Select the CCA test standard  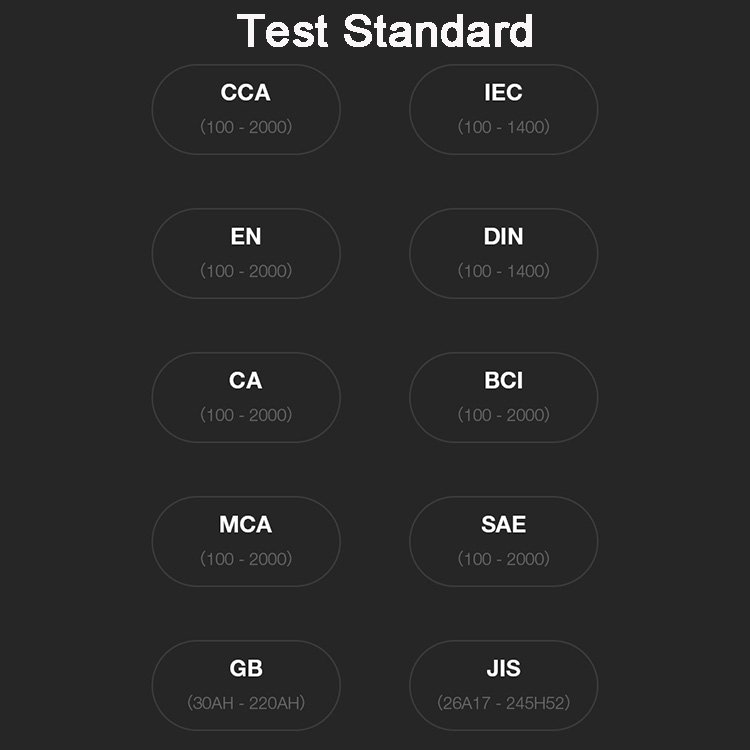coord(246,110)
